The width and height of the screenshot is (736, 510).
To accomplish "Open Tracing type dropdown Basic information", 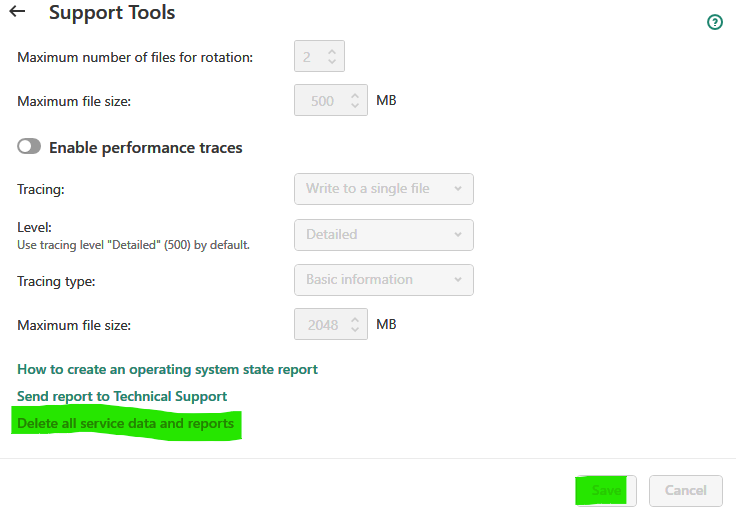I will pos(383,280).
